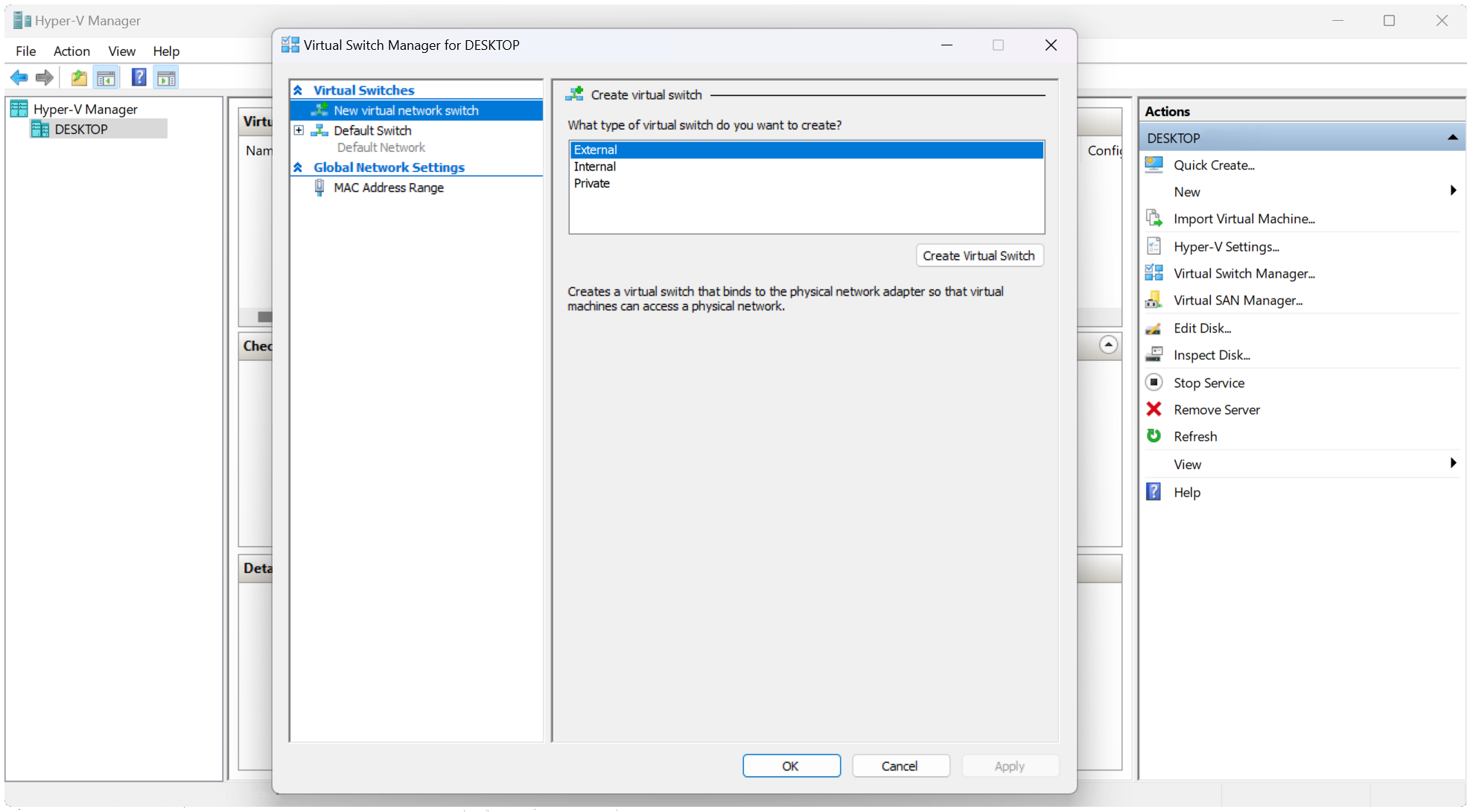Expand the Default Switch tree node
The image size is (1473, 812).
(x=299, y=130)
